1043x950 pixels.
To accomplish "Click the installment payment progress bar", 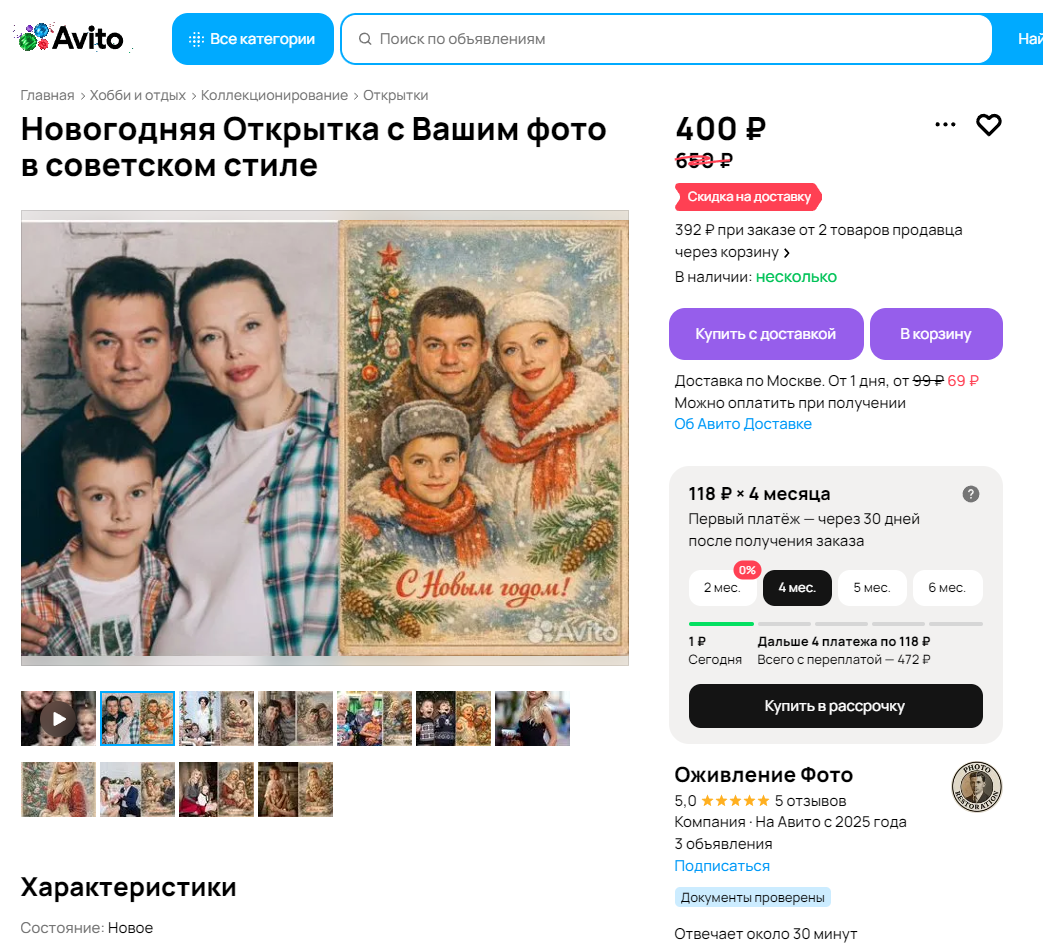I will 835,624.
